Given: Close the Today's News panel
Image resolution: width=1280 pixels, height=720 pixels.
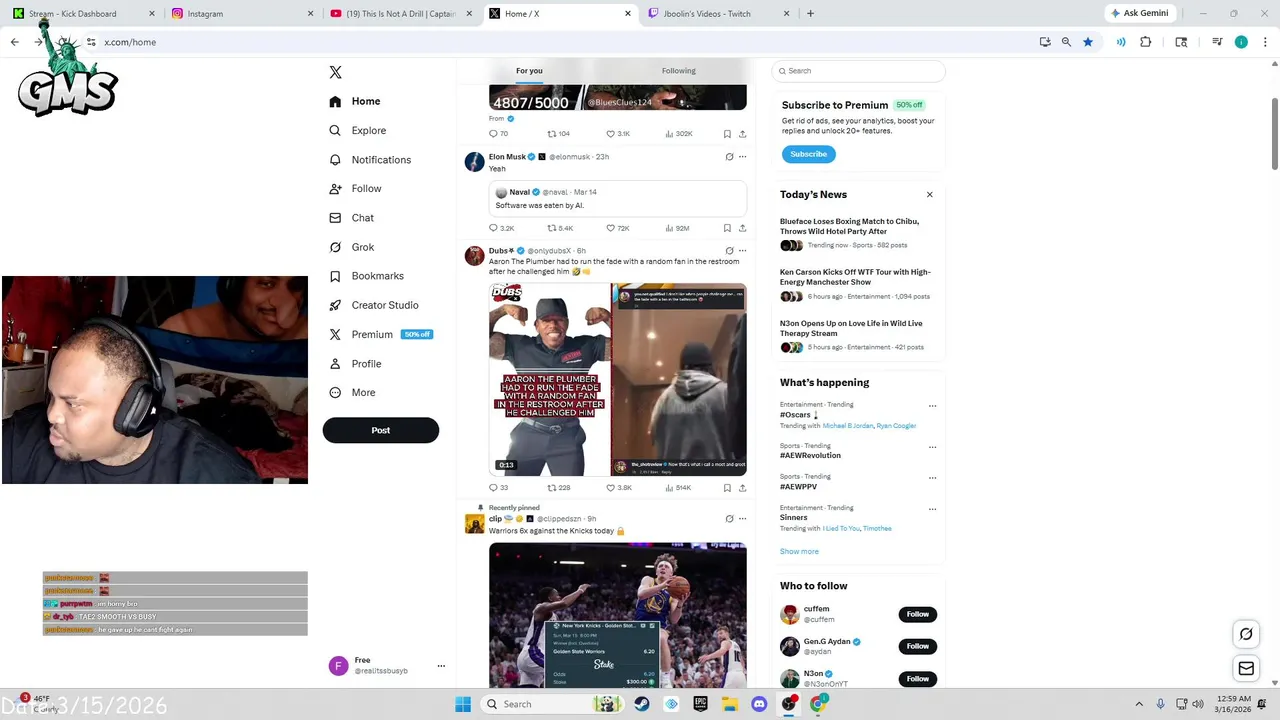Looking at the screenshot, I should [929, 195].
